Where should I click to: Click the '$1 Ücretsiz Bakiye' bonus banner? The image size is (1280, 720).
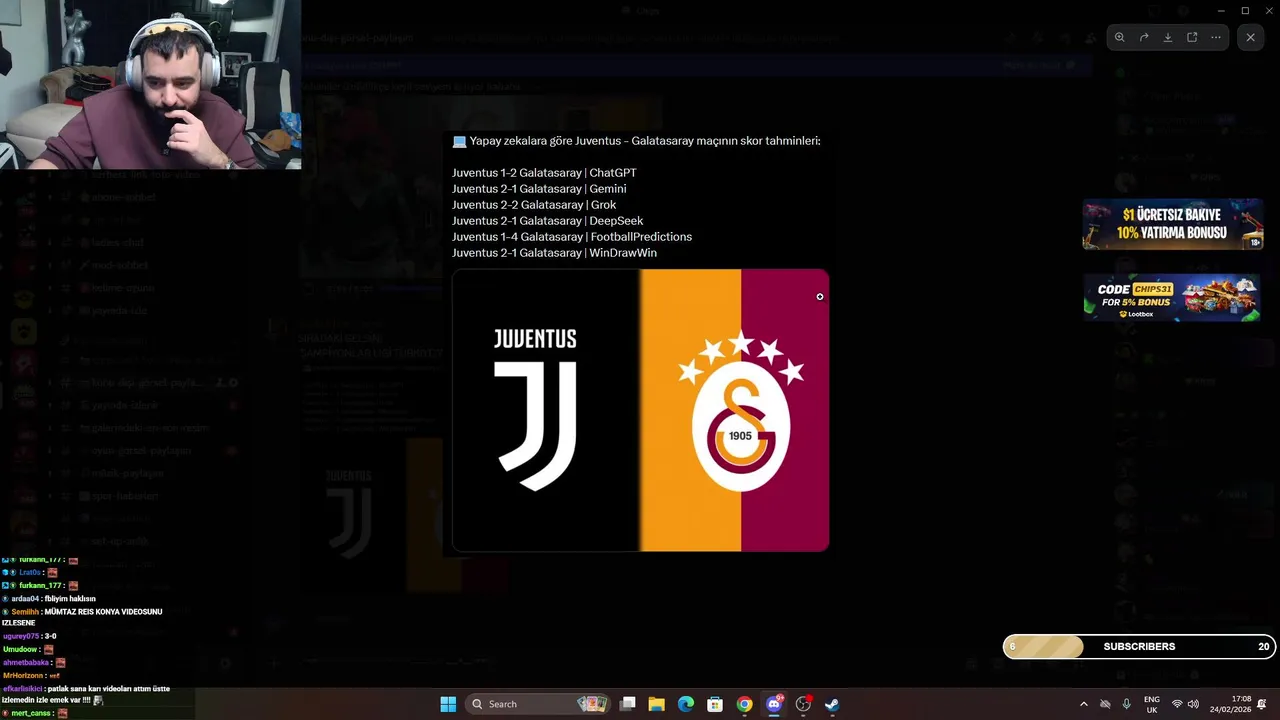[x=1172, y=224]
